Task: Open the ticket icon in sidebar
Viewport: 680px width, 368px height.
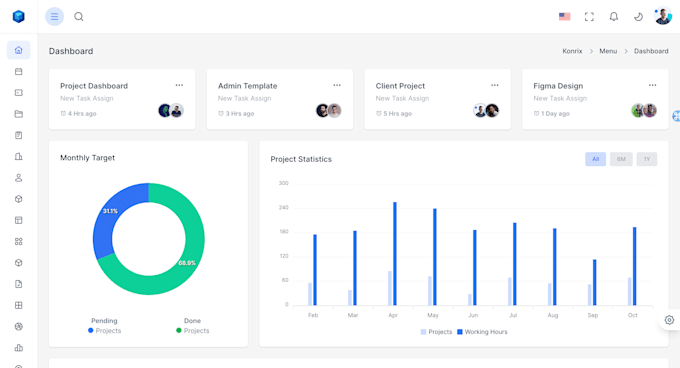Action: click(19, 92)
